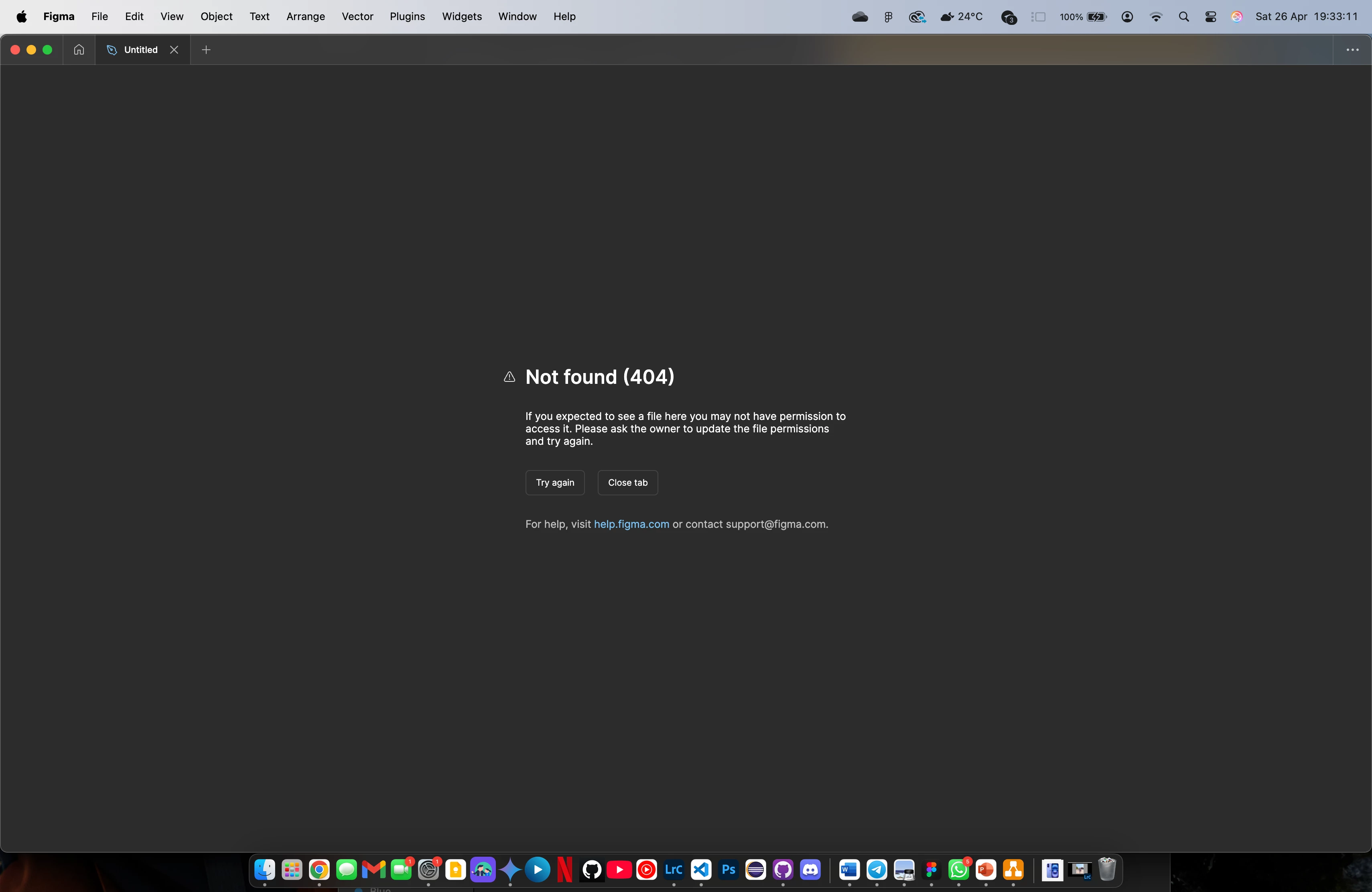Open Gmail from the Dock
Image resolution: width=1372 pixels, height=892 pixels.
[373, 870]
